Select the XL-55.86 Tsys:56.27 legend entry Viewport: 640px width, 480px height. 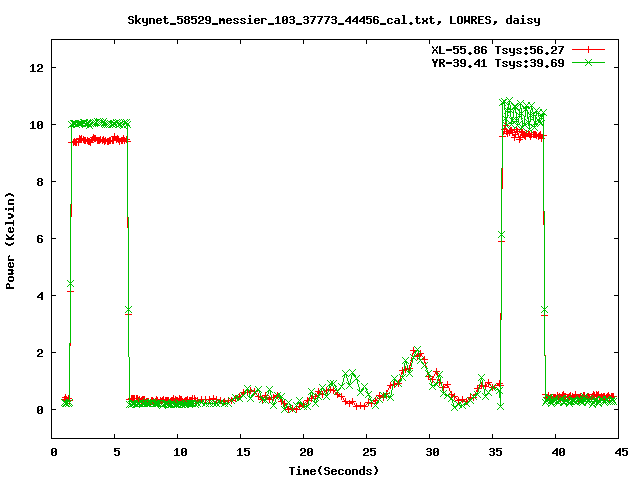pyautogui.click(x=498, y=50)
